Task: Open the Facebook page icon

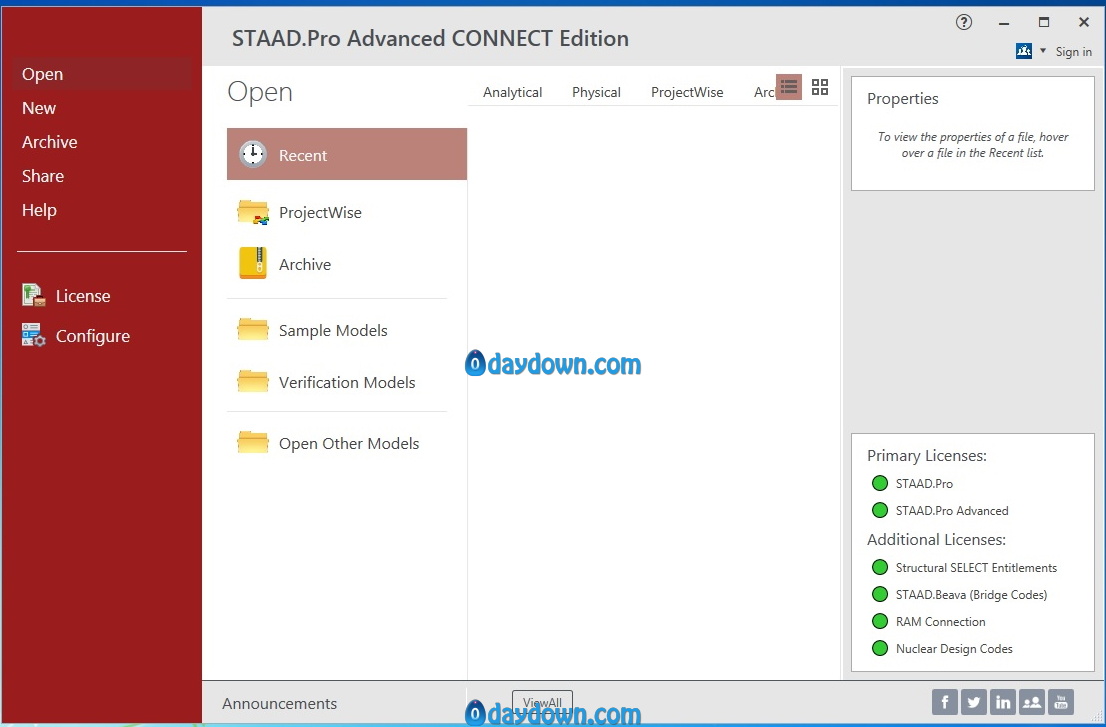Action: point(944,702)
